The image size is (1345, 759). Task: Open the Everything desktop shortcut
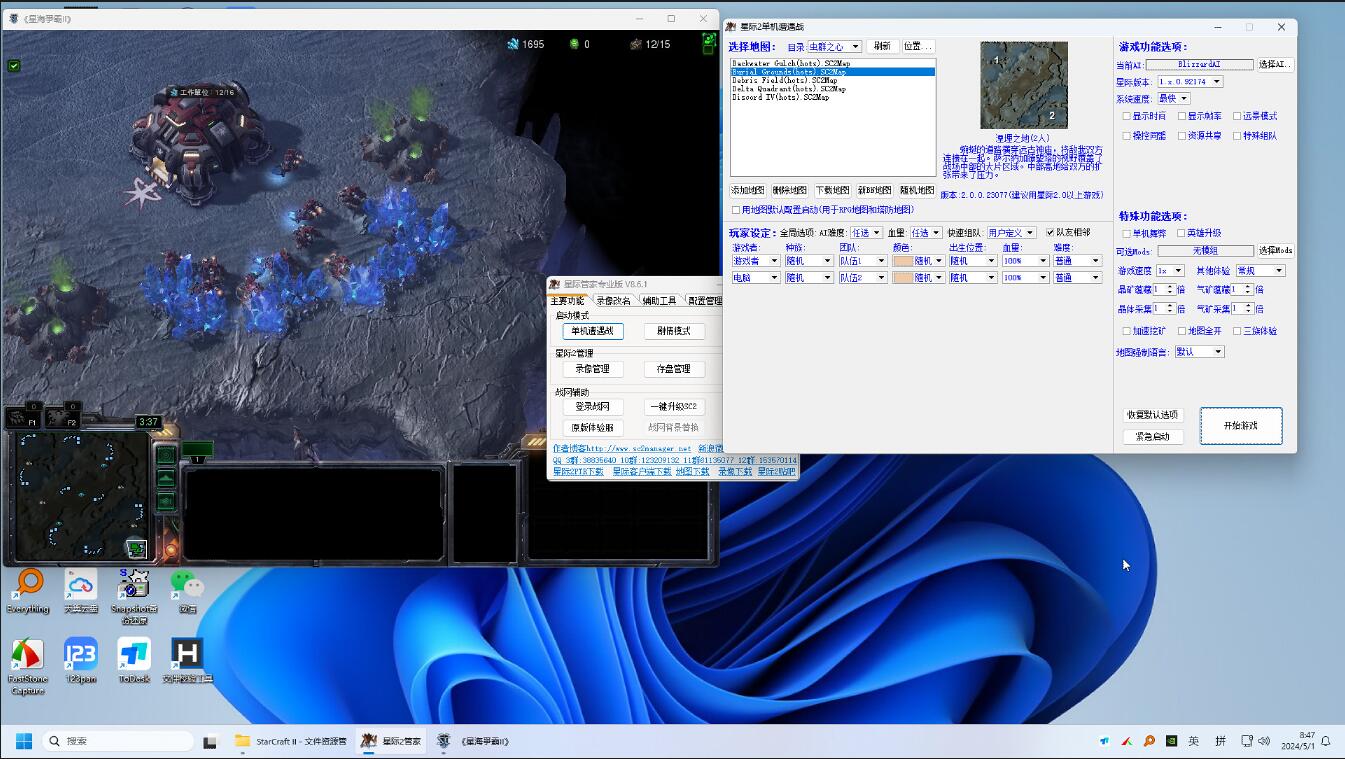(x=28, y=590)
